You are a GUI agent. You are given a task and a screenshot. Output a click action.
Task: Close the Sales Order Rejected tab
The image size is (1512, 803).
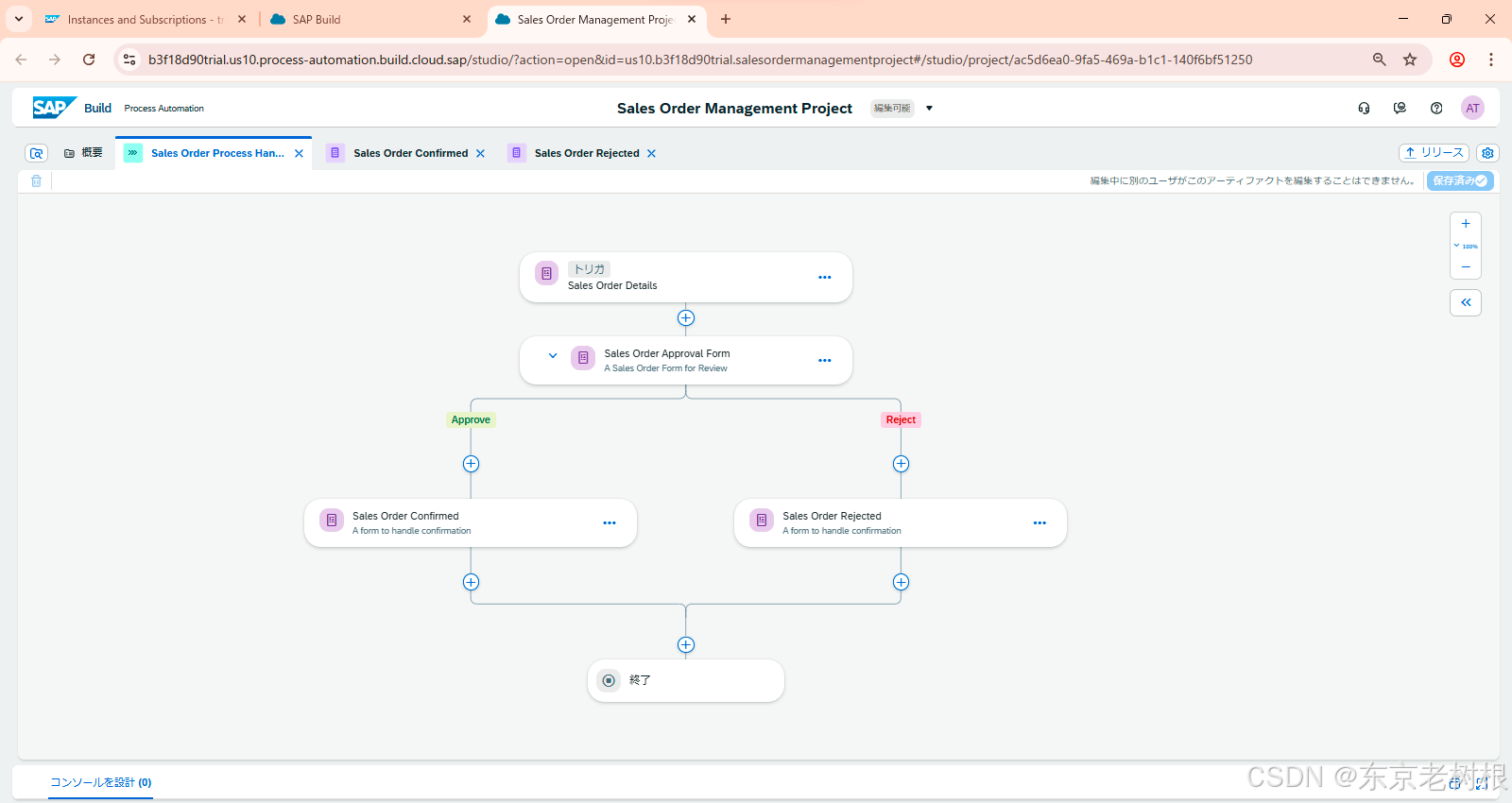(x=651, y=153)
